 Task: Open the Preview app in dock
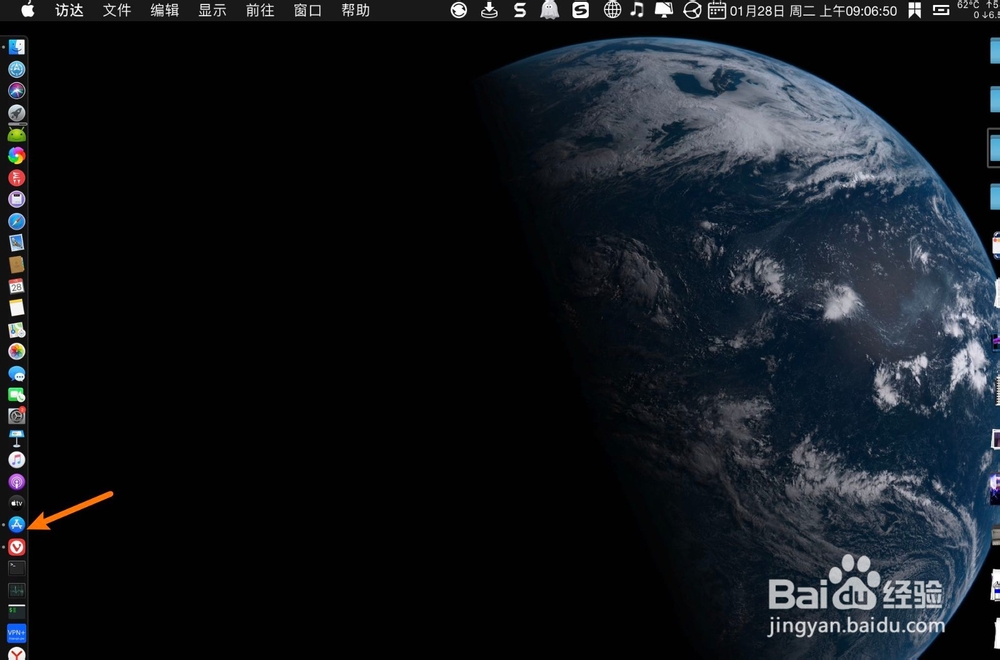[x=17, y=242]
